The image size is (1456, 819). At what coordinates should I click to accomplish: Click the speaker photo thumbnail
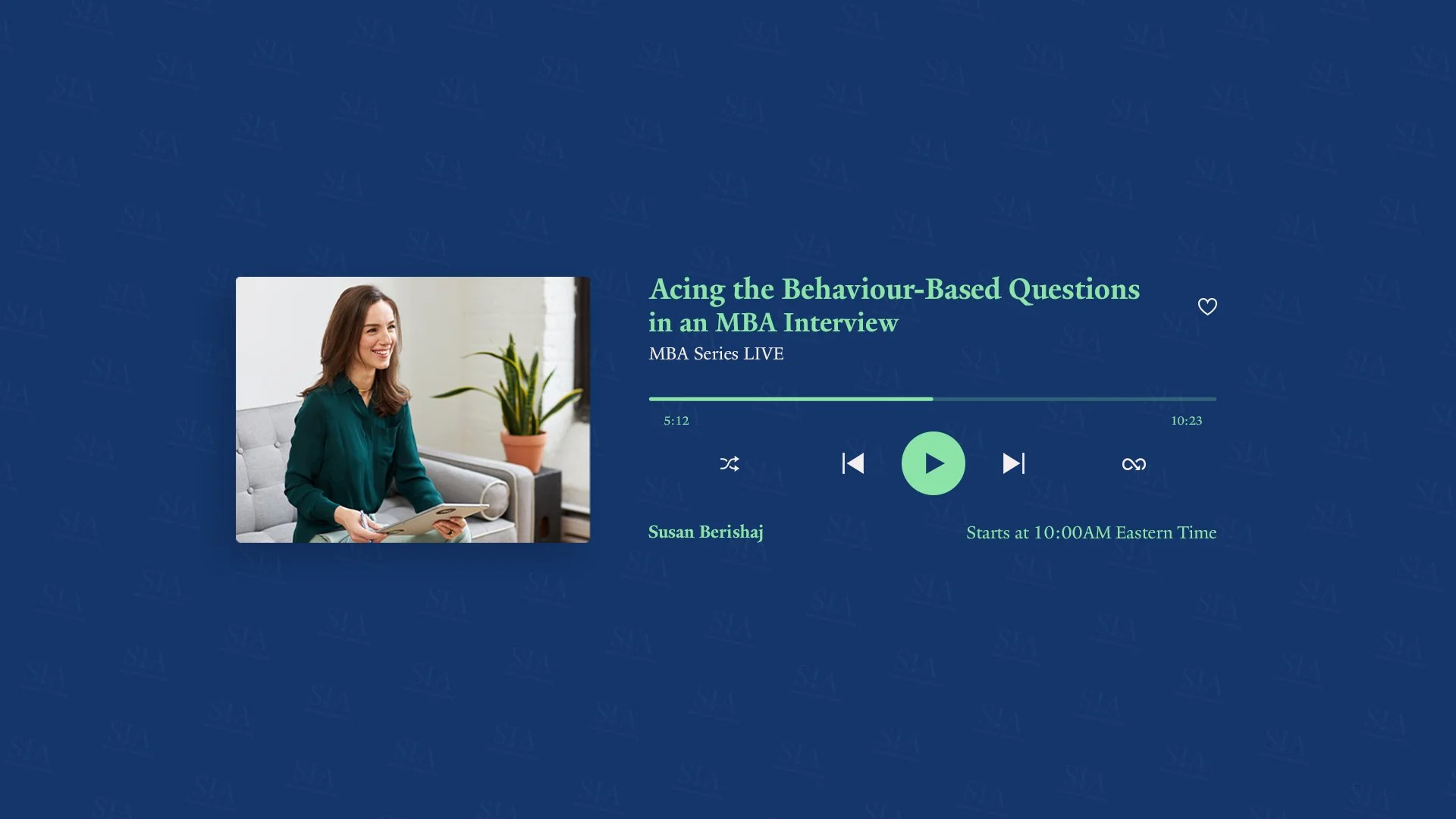[x=413, y=409]
